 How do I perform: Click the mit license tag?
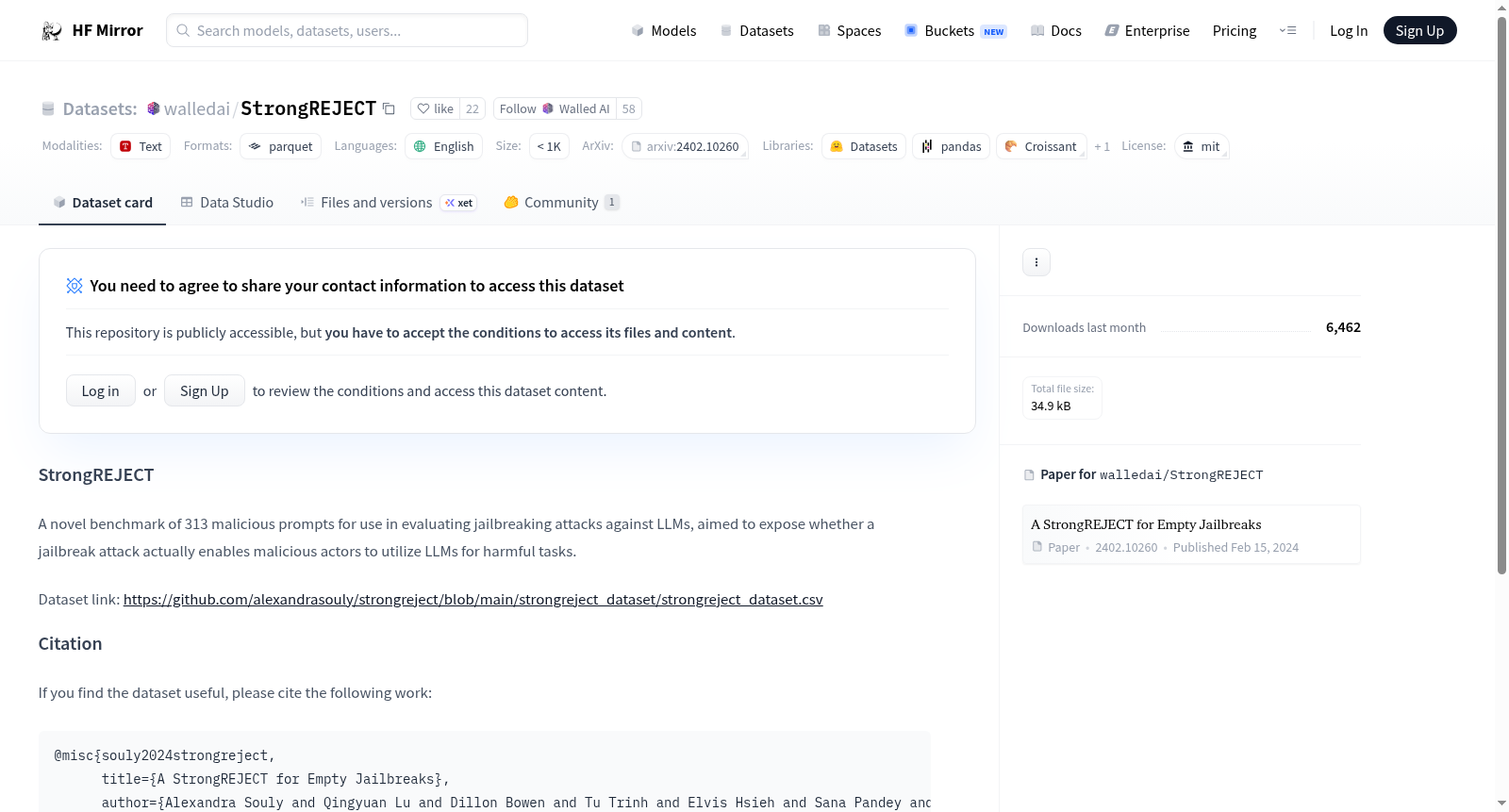point(1201,146)
